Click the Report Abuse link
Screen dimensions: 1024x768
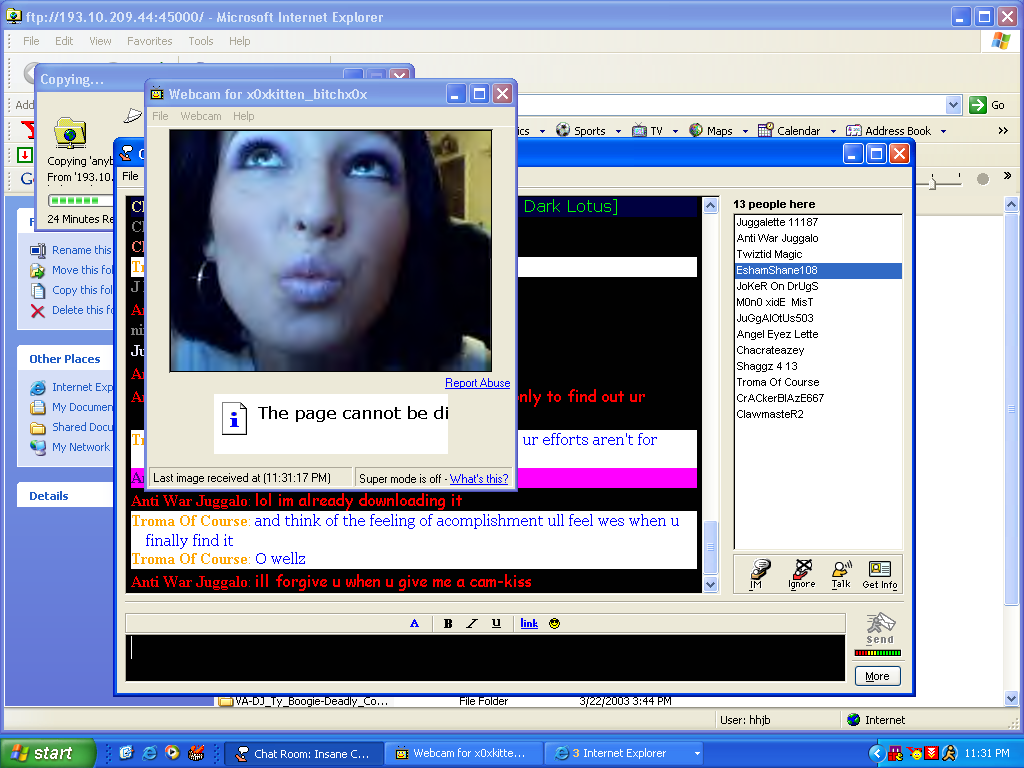[477, 383]
